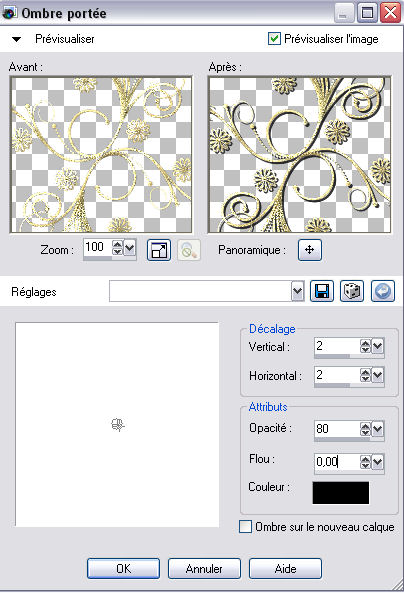Click the grayed-out proof preview icon

[x=189, y=250]
